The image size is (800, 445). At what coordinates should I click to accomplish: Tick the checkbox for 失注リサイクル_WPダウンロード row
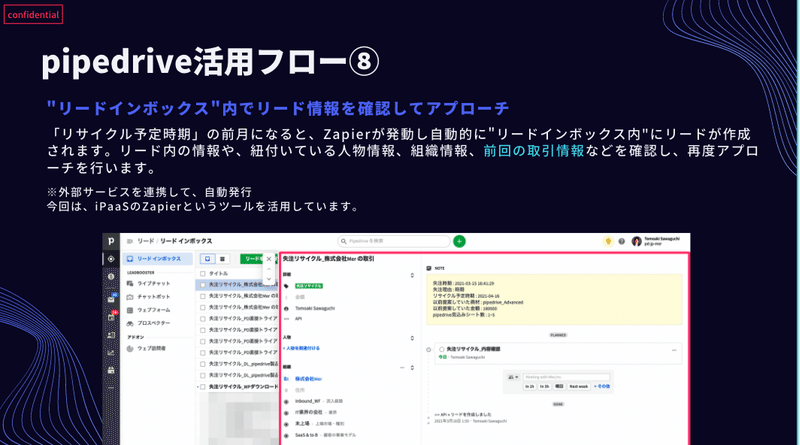tap(203, 387)
